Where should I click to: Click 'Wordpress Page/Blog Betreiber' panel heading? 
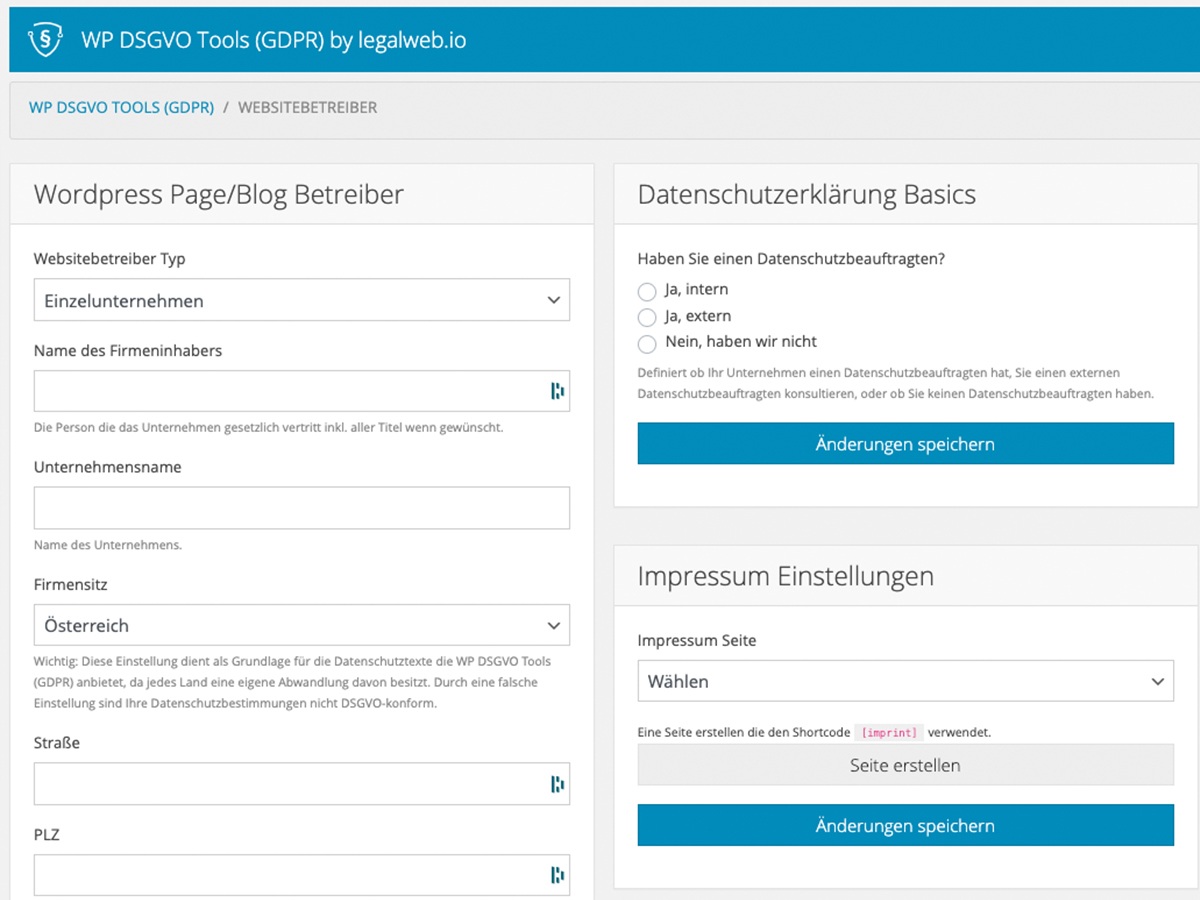pyautogui.click(x=219, y=194)
